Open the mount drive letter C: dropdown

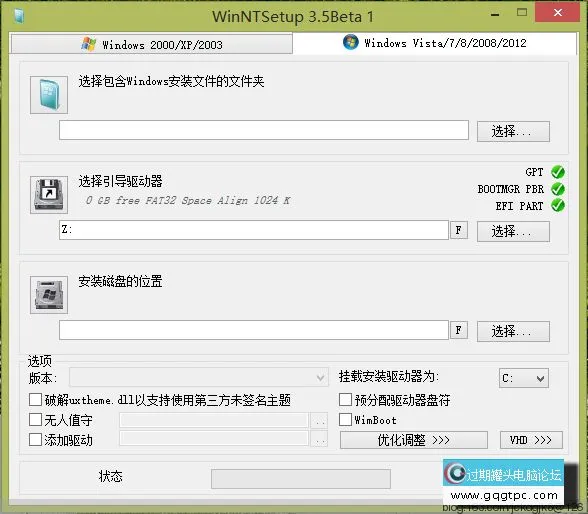(524, 378)
